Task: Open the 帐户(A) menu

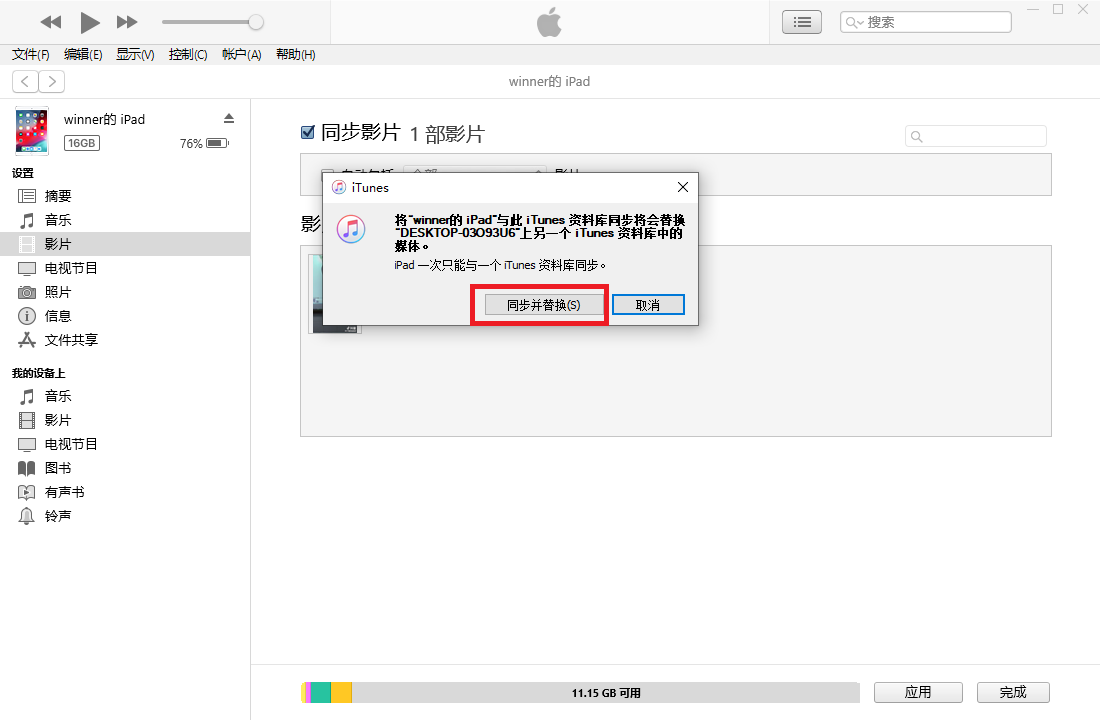Action: (x=241, y=55)
